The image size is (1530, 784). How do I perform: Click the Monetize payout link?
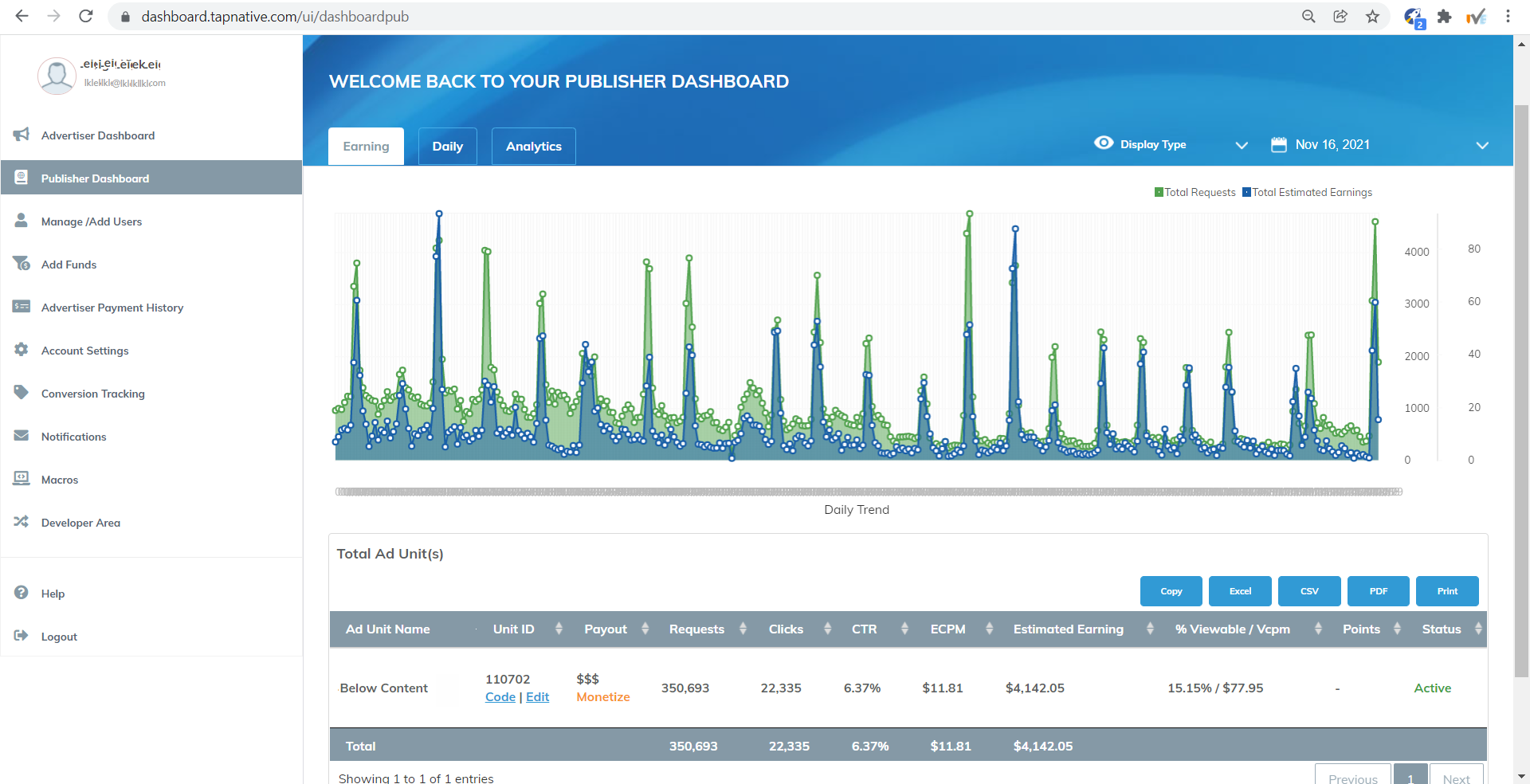(x=603, y=697)
